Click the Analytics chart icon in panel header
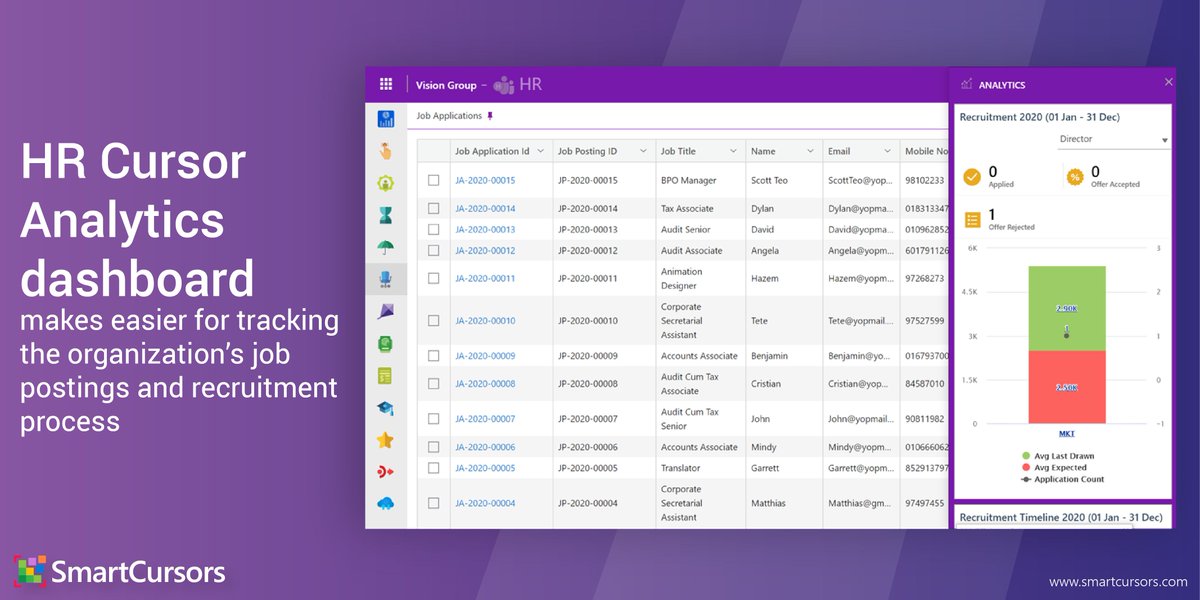 966,85
